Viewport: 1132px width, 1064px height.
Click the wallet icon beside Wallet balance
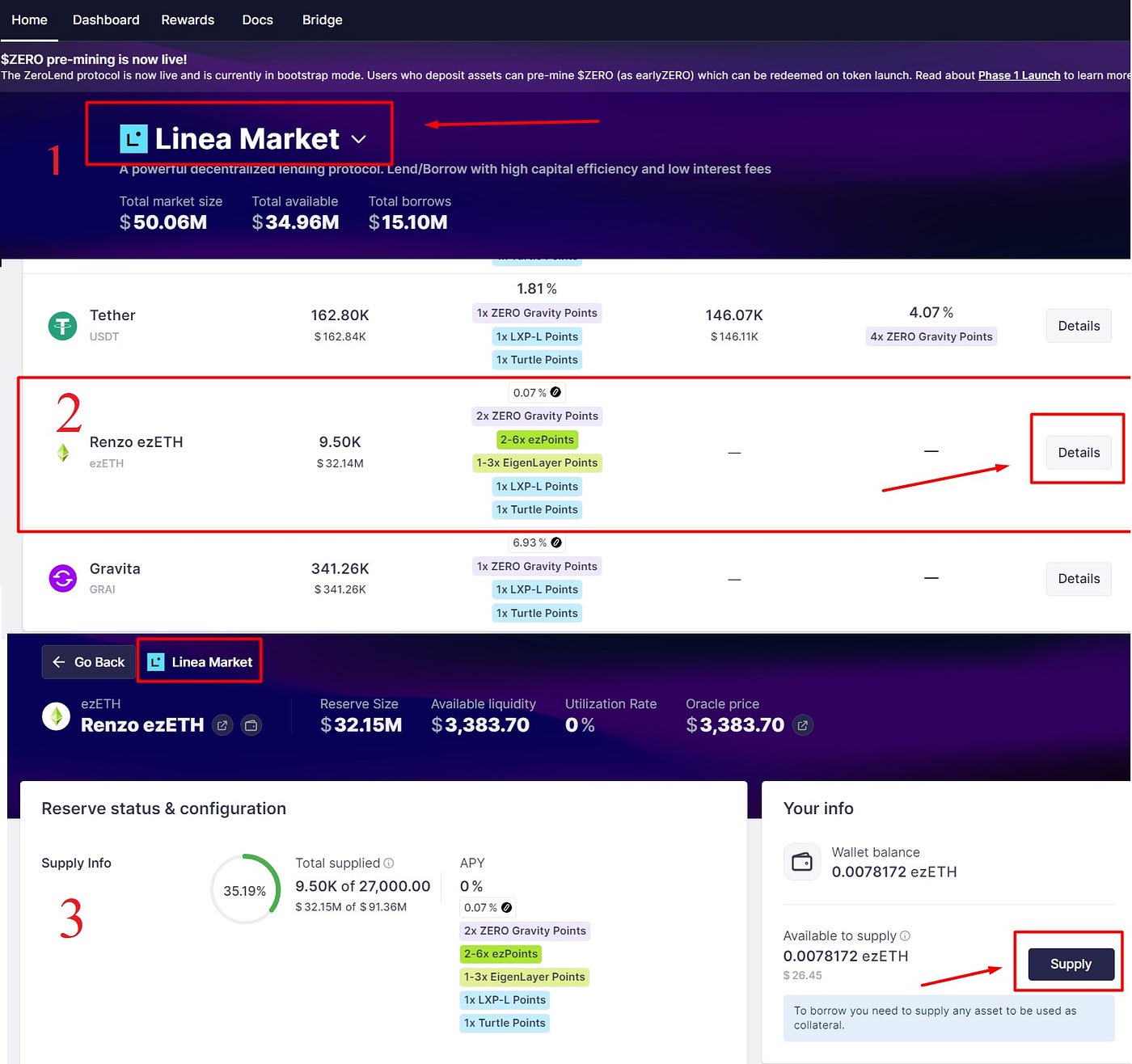point(802,862)
